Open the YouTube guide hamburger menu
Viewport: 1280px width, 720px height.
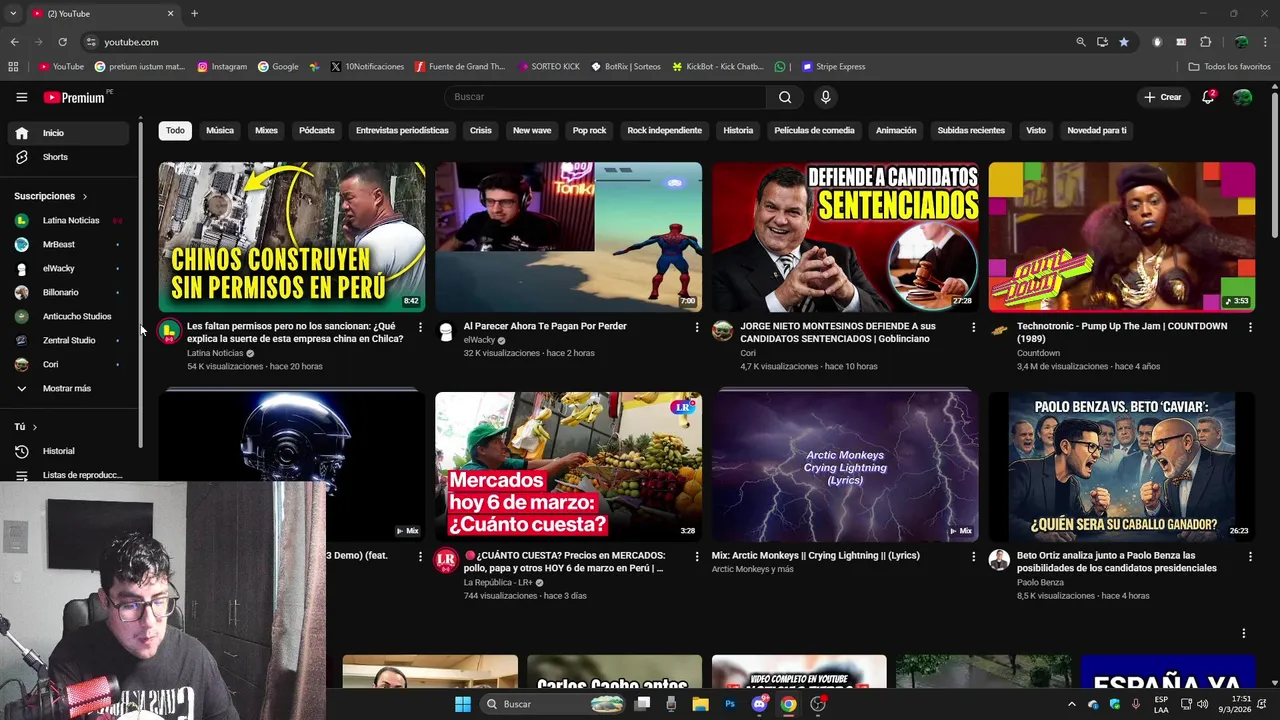click(x=21, y=97)
